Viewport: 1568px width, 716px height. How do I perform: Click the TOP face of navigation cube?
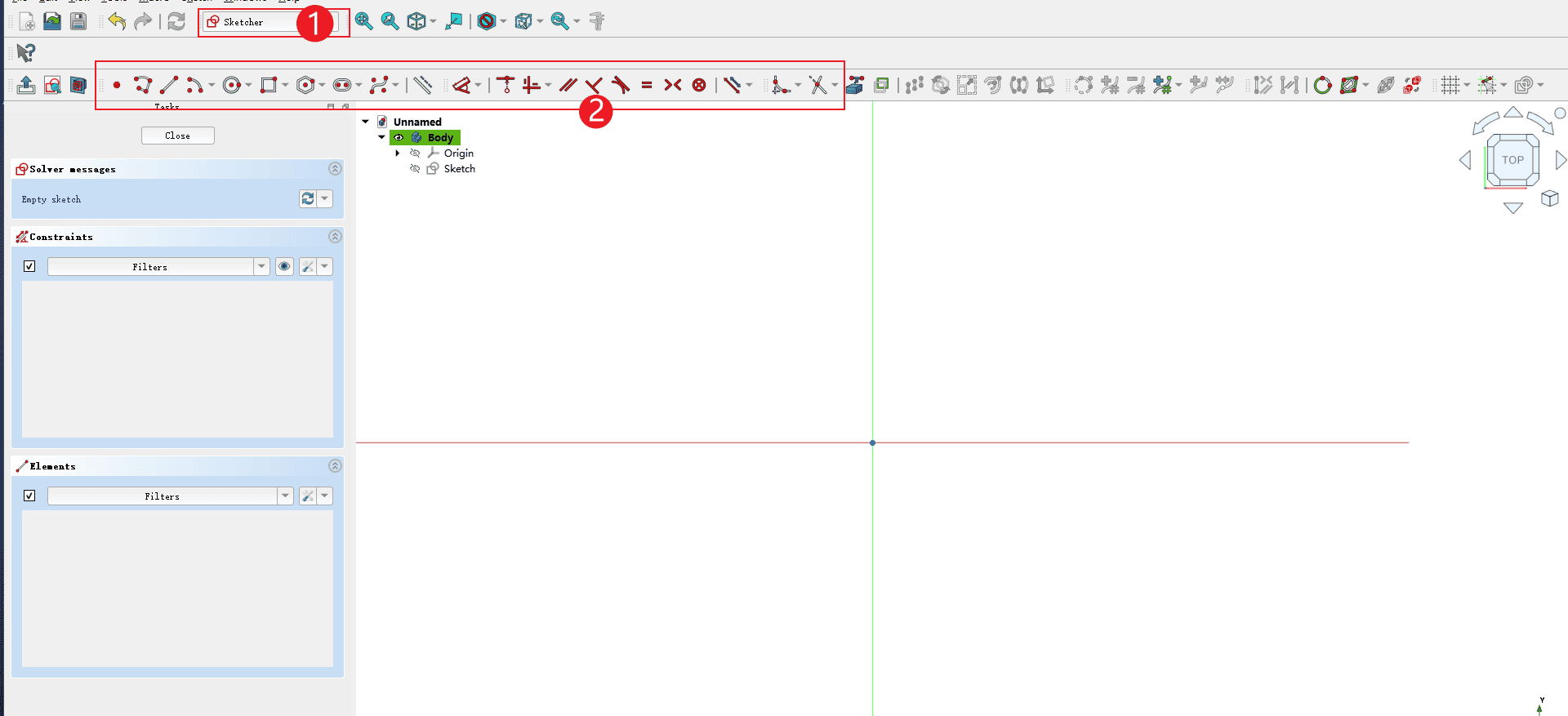click(1512, 160)
